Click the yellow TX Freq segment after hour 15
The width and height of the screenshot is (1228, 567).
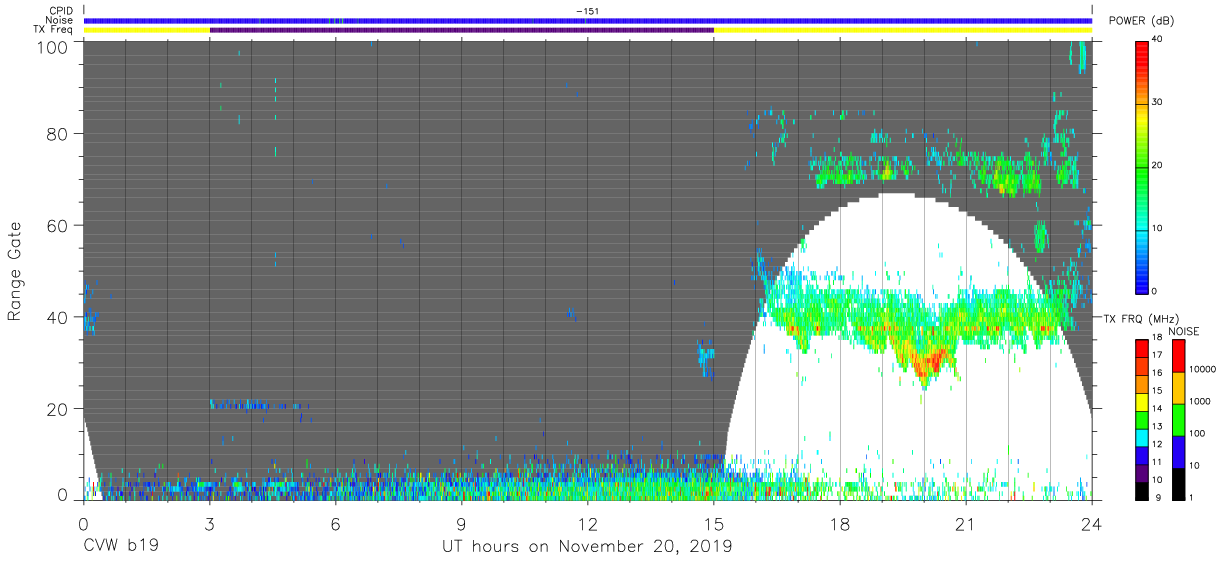[902, 30]
